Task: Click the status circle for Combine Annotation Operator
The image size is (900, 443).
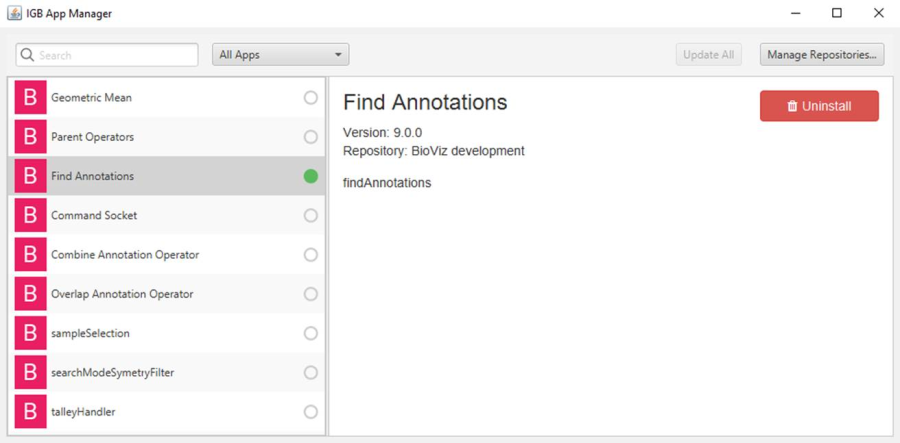Action: click(x=311, y=254)
